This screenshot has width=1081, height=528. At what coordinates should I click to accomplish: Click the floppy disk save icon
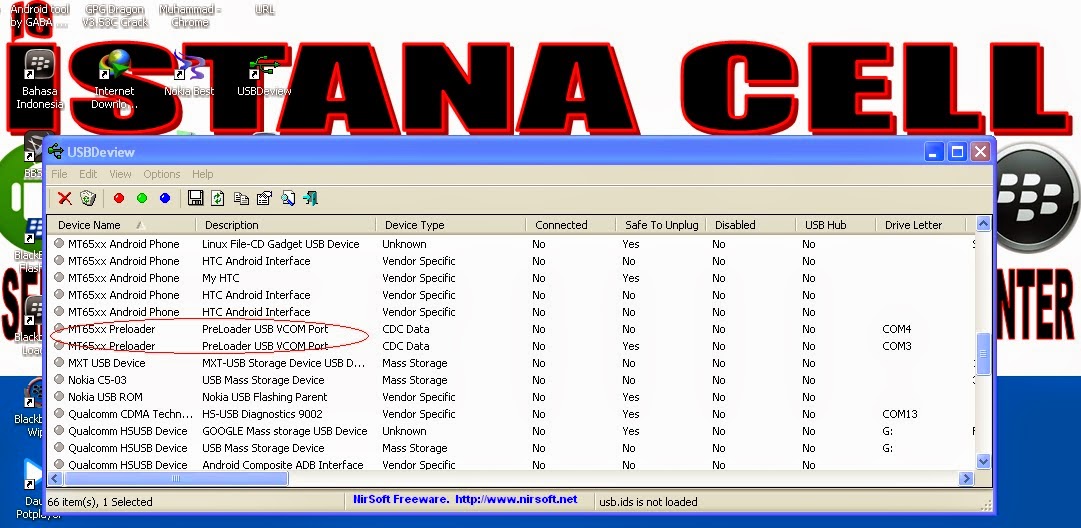(195, 199)
